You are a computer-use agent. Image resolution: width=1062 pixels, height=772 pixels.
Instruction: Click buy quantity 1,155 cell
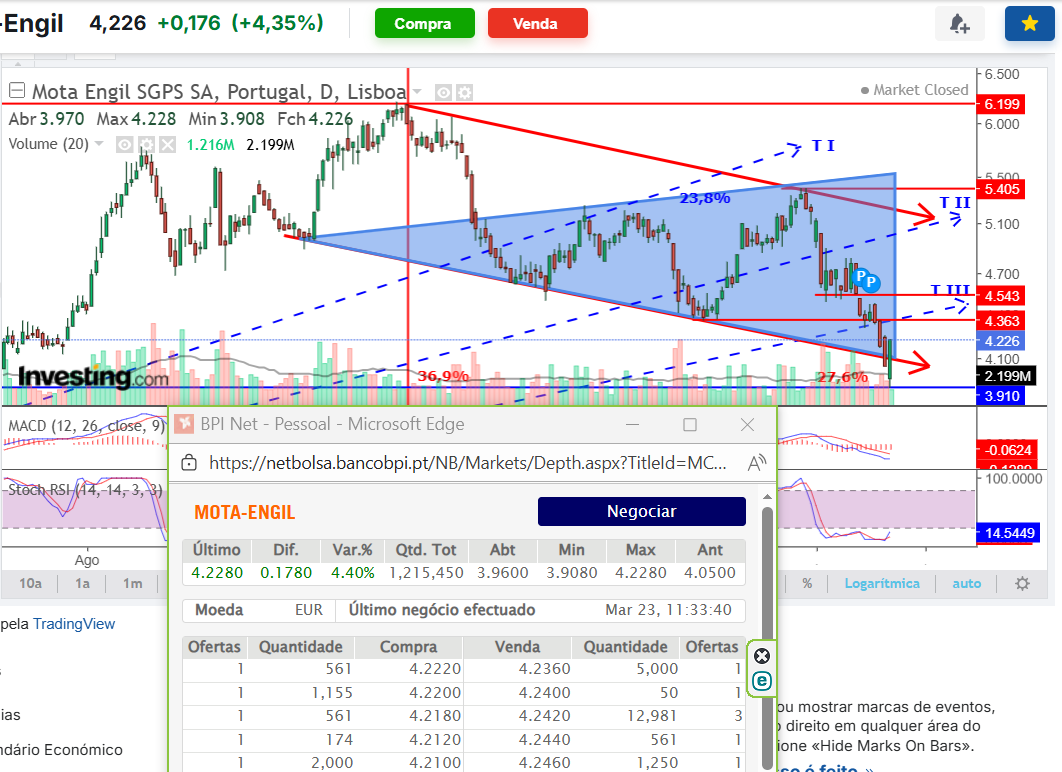coord(332,693)
